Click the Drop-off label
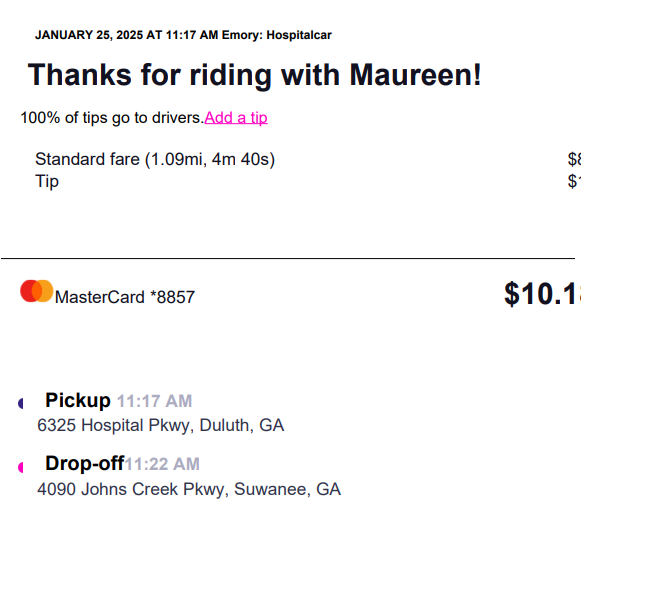Screen dimensions: 652x607 [84, 464]
